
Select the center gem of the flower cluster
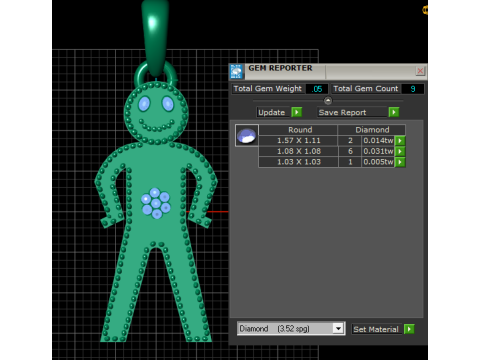[x=156, y=203]
